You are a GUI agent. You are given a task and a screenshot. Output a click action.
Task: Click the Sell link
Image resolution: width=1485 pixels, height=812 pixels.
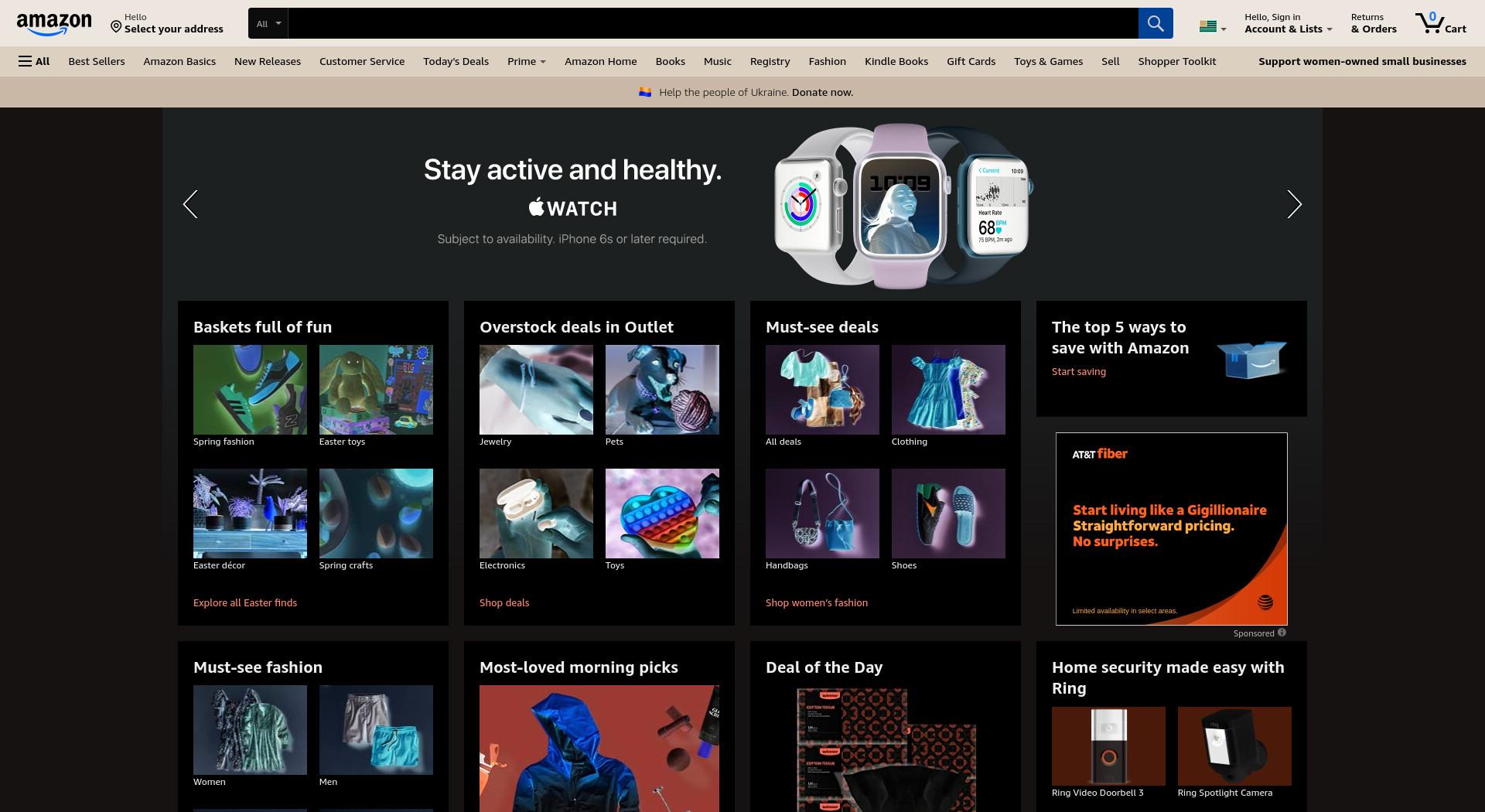[x=1111, y=61]
